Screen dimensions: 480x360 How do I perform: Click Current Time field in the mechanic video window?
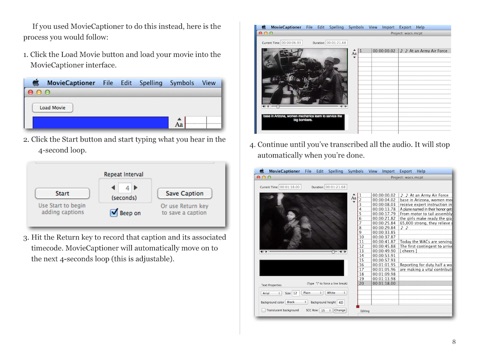point(291,43)
